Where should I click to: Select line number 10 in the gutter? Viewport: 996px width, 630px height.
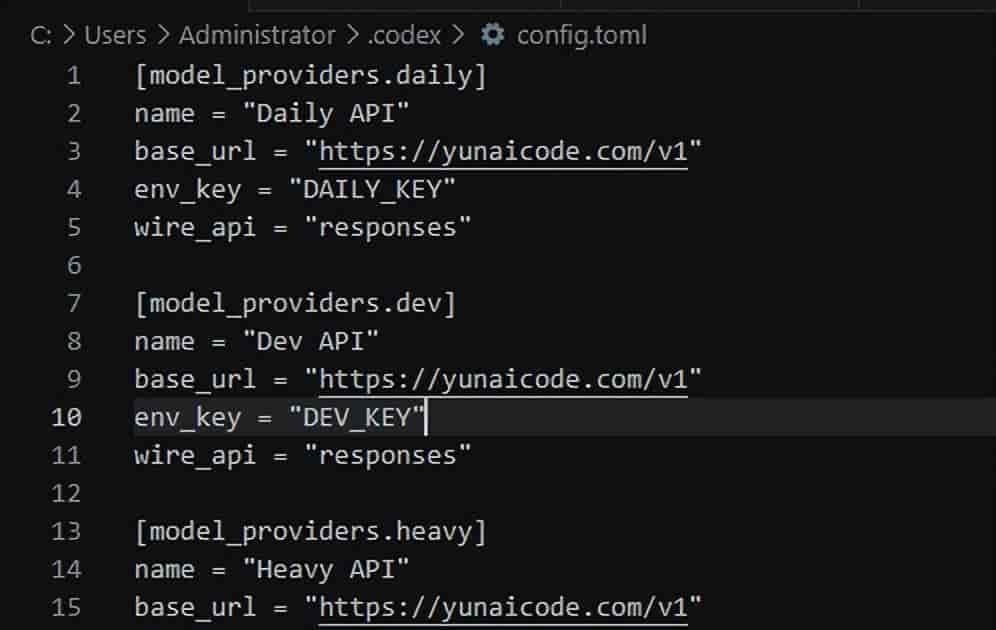point(66,418)
